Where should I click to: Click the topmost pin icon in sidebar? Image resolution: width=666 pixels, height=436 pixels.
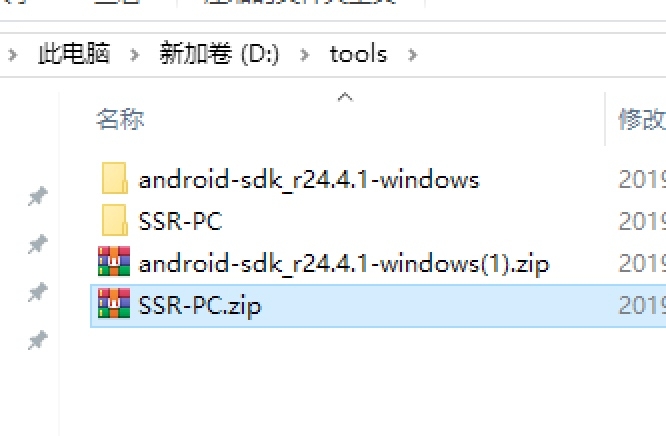[x=37, y=197]
